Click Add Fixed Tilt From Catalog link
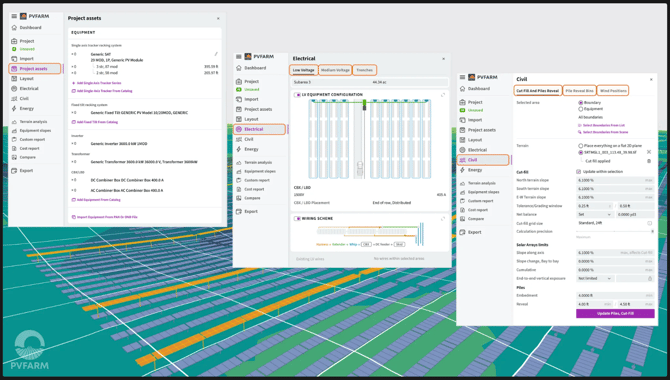This screenshot has width=670, height=380. 94,122
